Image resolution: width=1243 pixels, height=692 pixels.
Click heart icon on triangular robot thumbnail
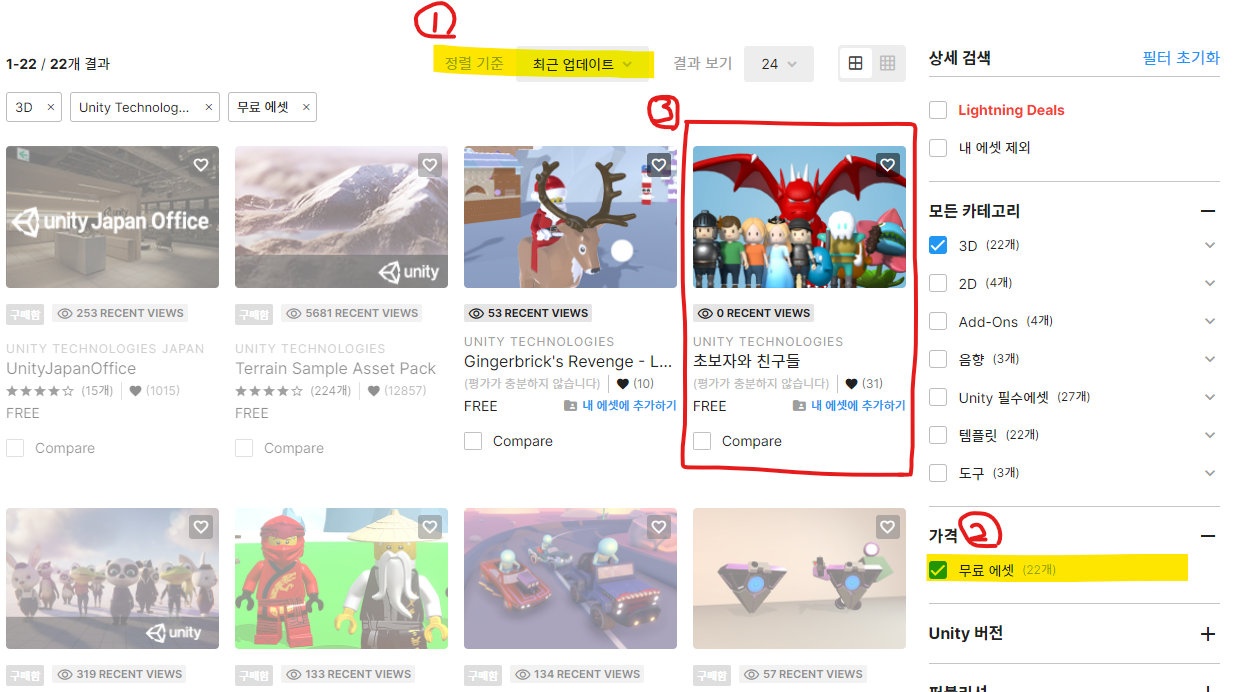click(888, 526)
